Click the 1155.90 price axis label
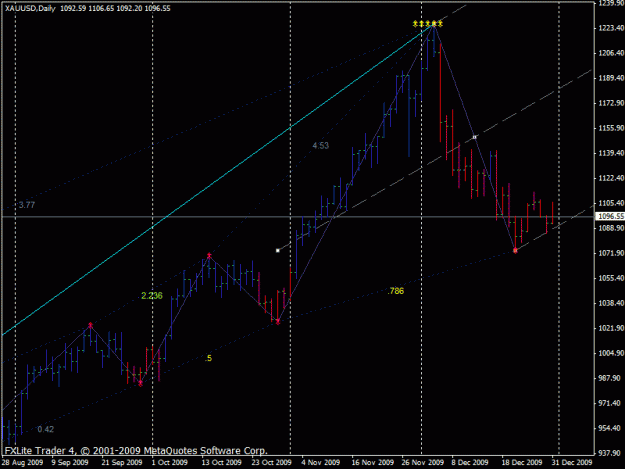 pos(611,128)
